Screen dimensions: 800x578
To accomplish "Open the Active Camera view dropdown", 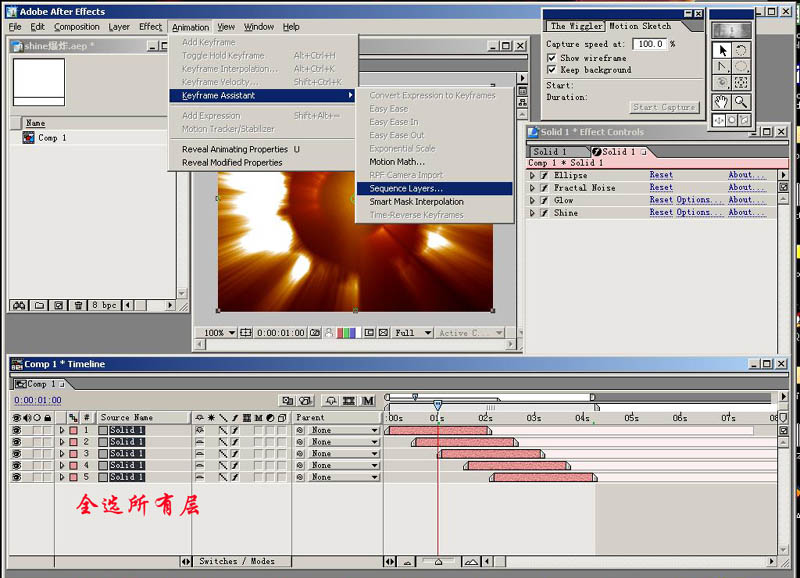I will 470,333.
